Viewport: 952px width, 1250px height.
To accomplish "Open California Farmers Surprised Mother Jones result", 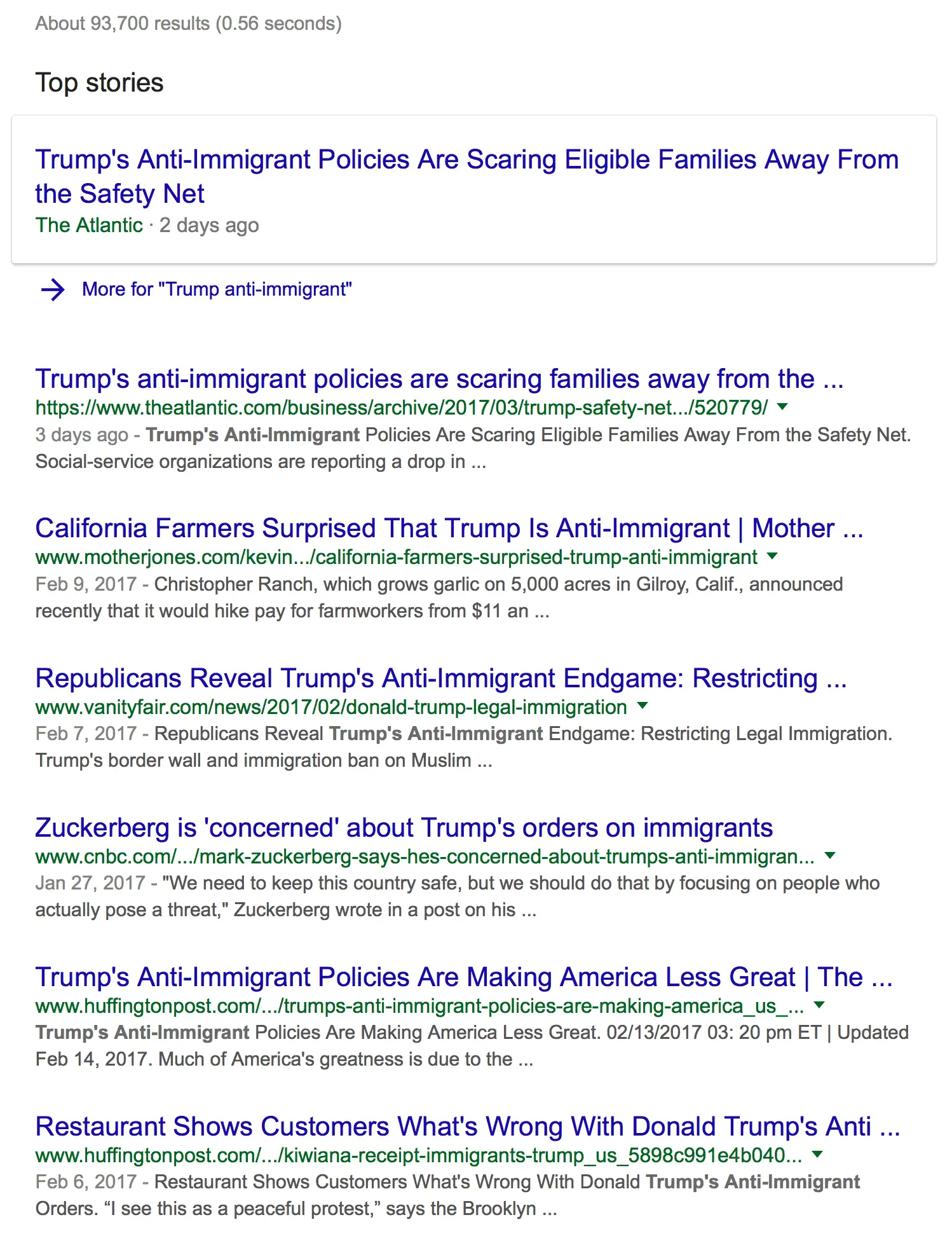I will 449,528.
